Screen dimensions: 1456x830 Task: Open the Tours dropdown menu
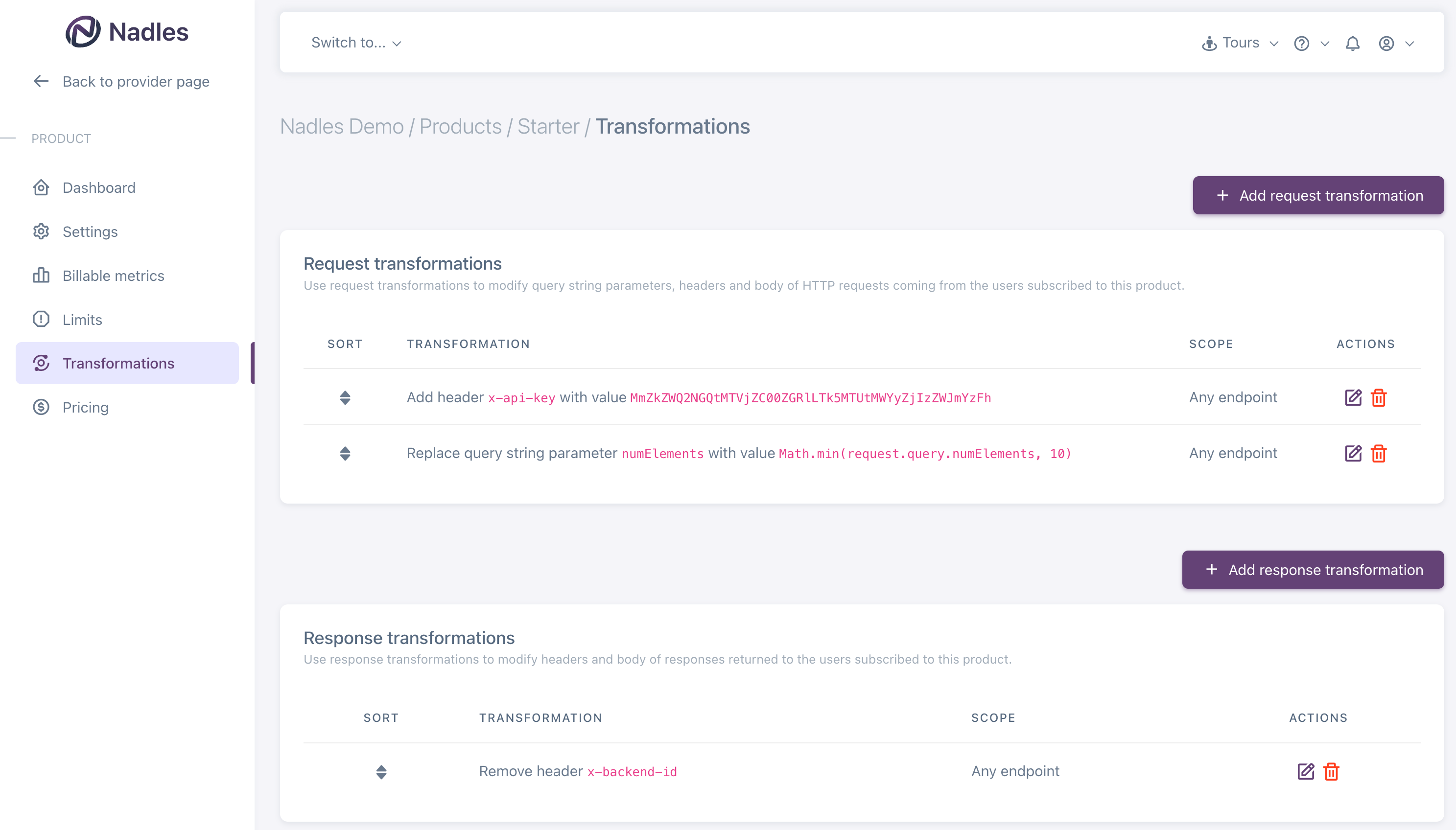(x=1240, y=43)
